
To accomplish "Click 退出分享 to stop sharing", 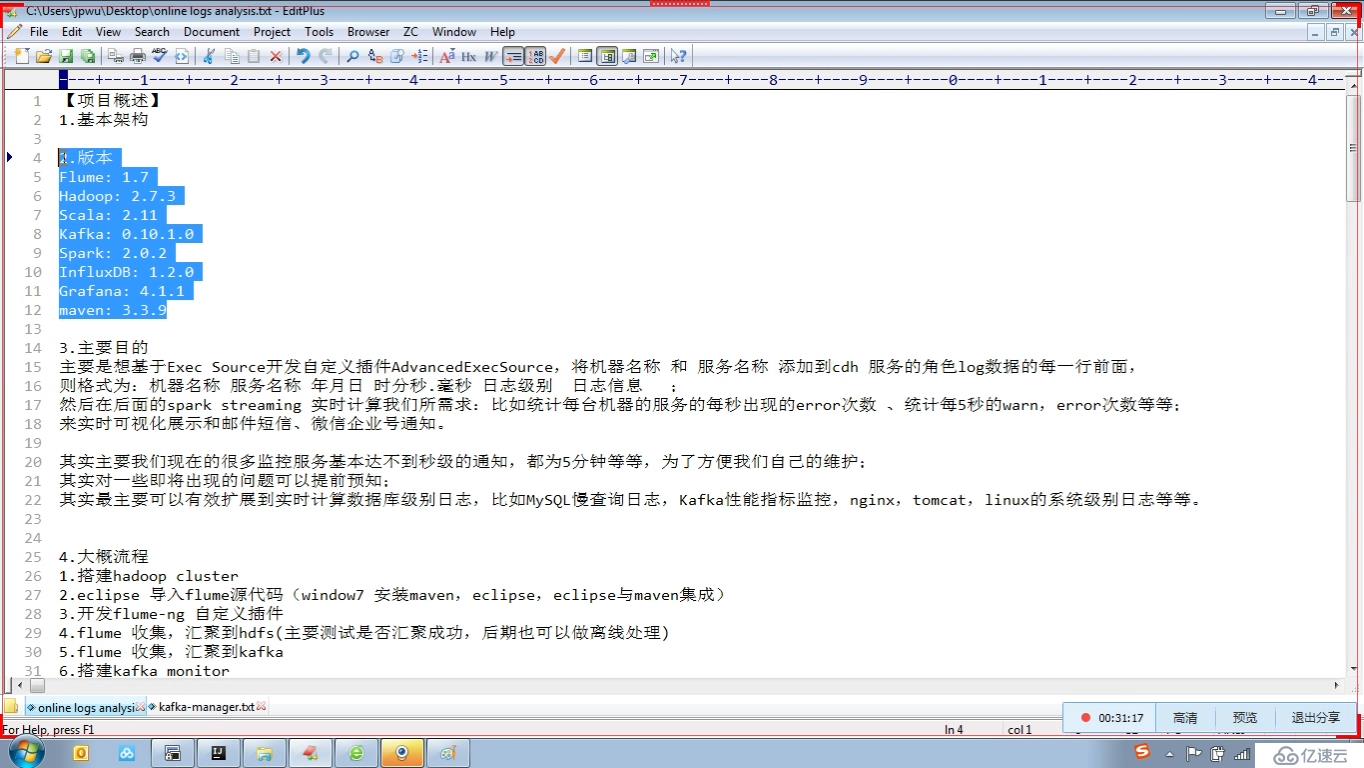I will click(x=1316, y=718).
